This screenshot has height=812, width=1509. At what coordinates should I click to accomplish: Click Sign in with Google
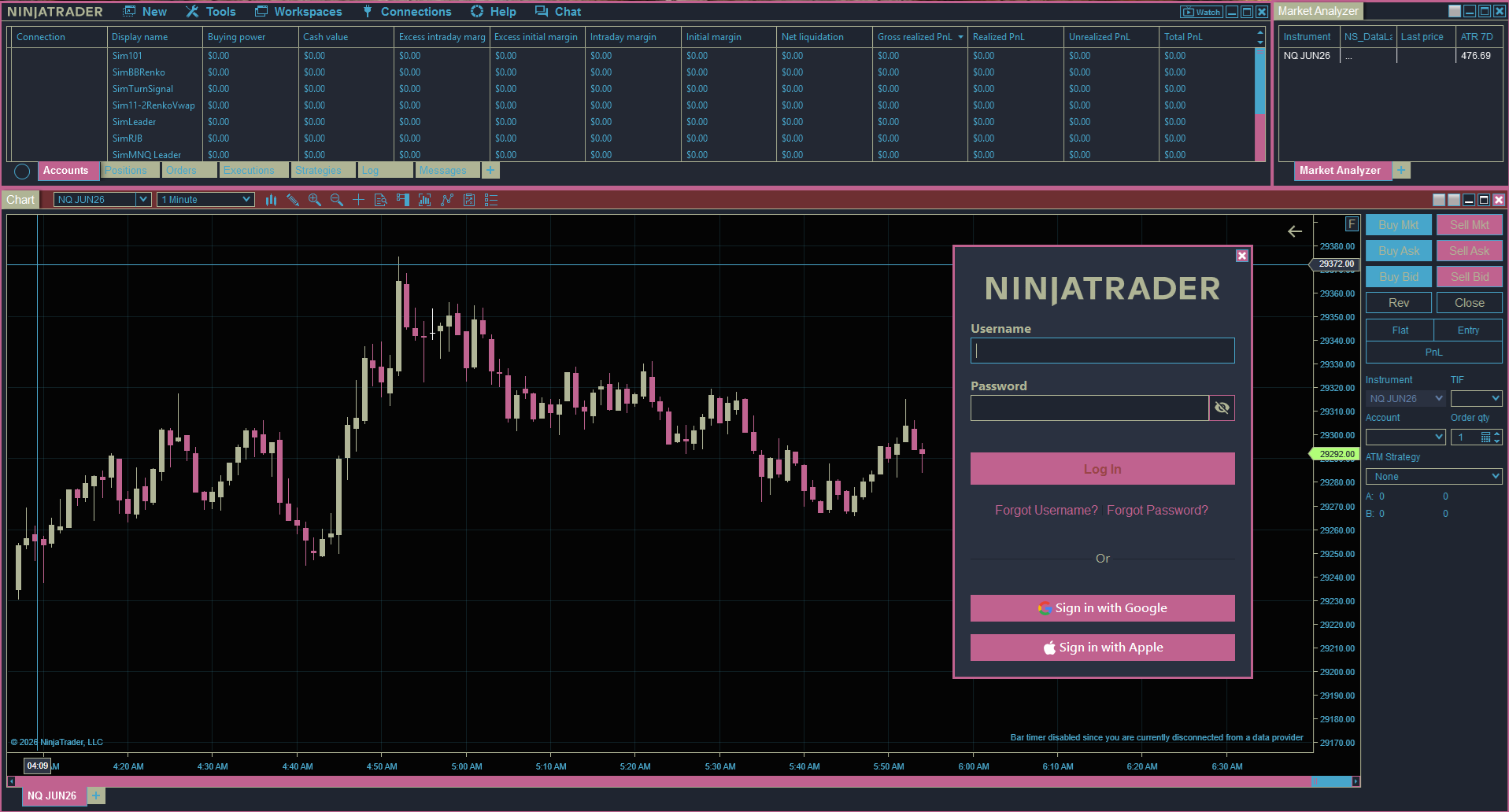[x=1102, y=608]
